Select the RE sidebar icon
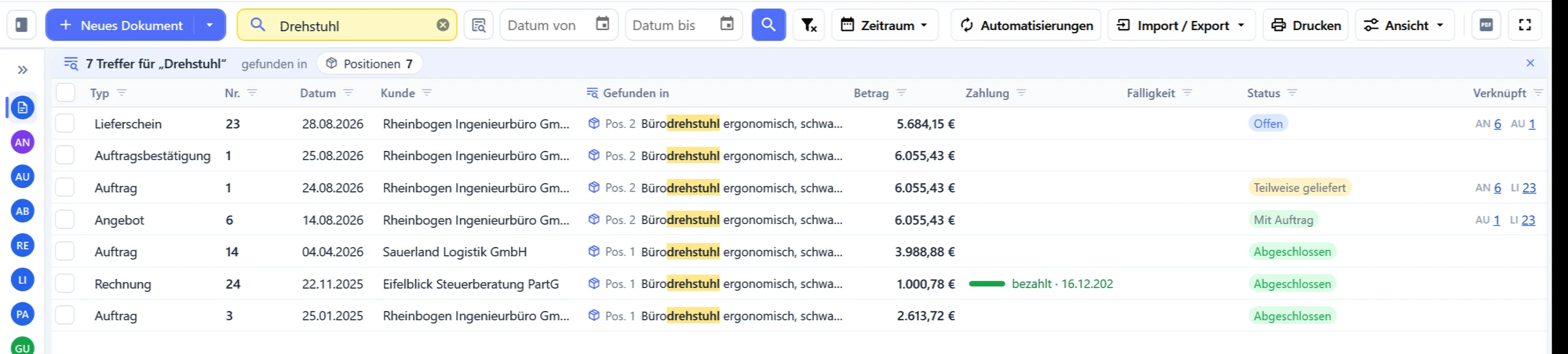 (23, 246)
